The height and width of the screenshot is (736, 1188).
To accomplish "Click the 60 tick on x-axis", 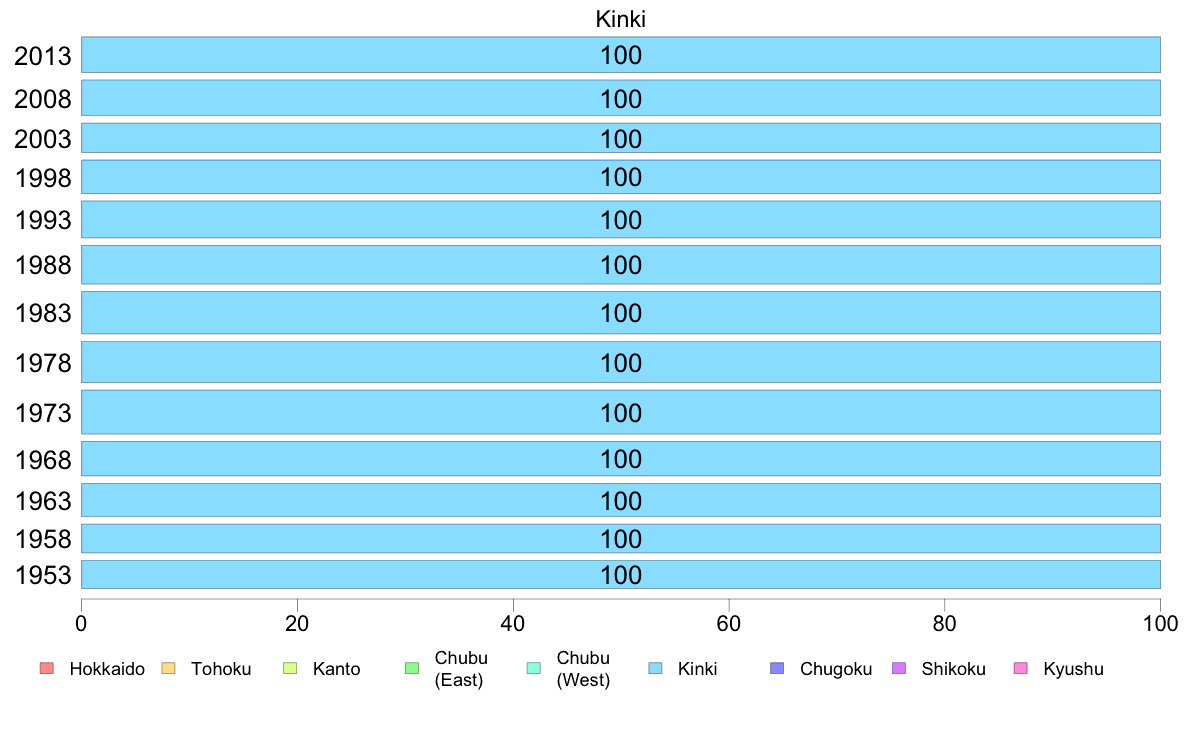I will pos(729,624).
